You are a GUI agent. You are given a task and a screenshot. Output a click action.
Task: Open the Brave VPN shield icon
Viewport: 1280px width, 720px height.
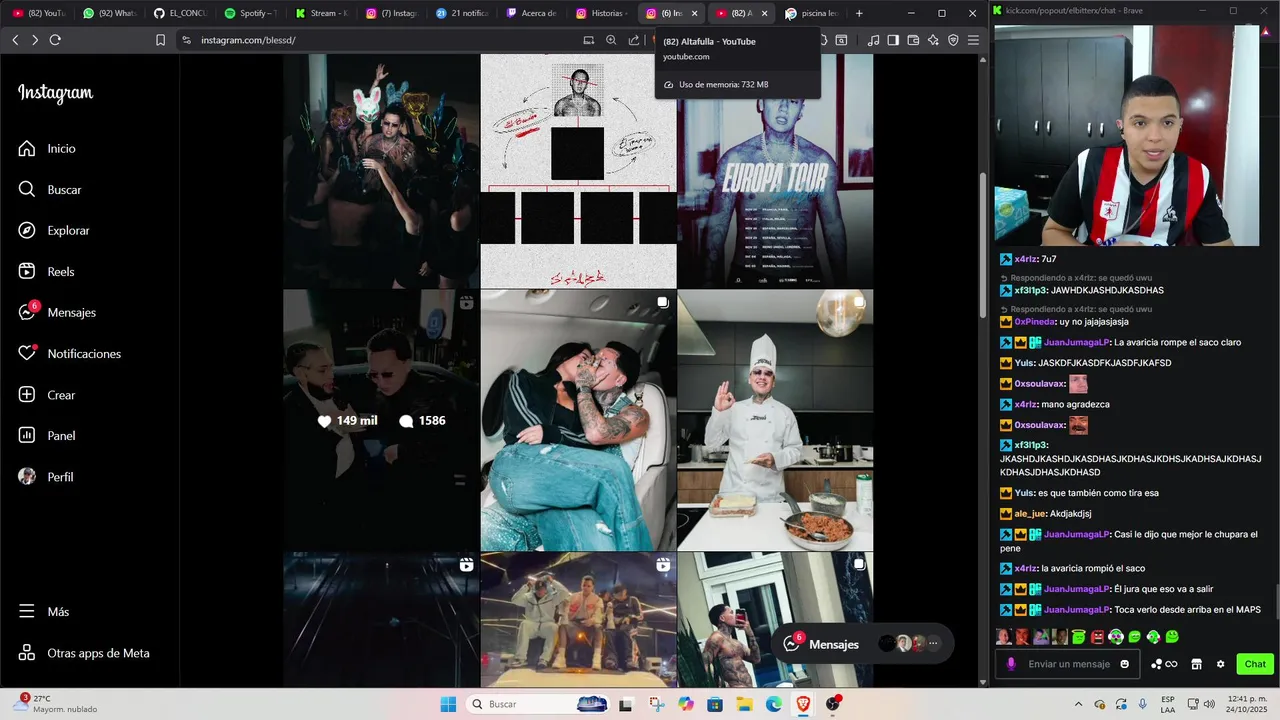point(953,40)
